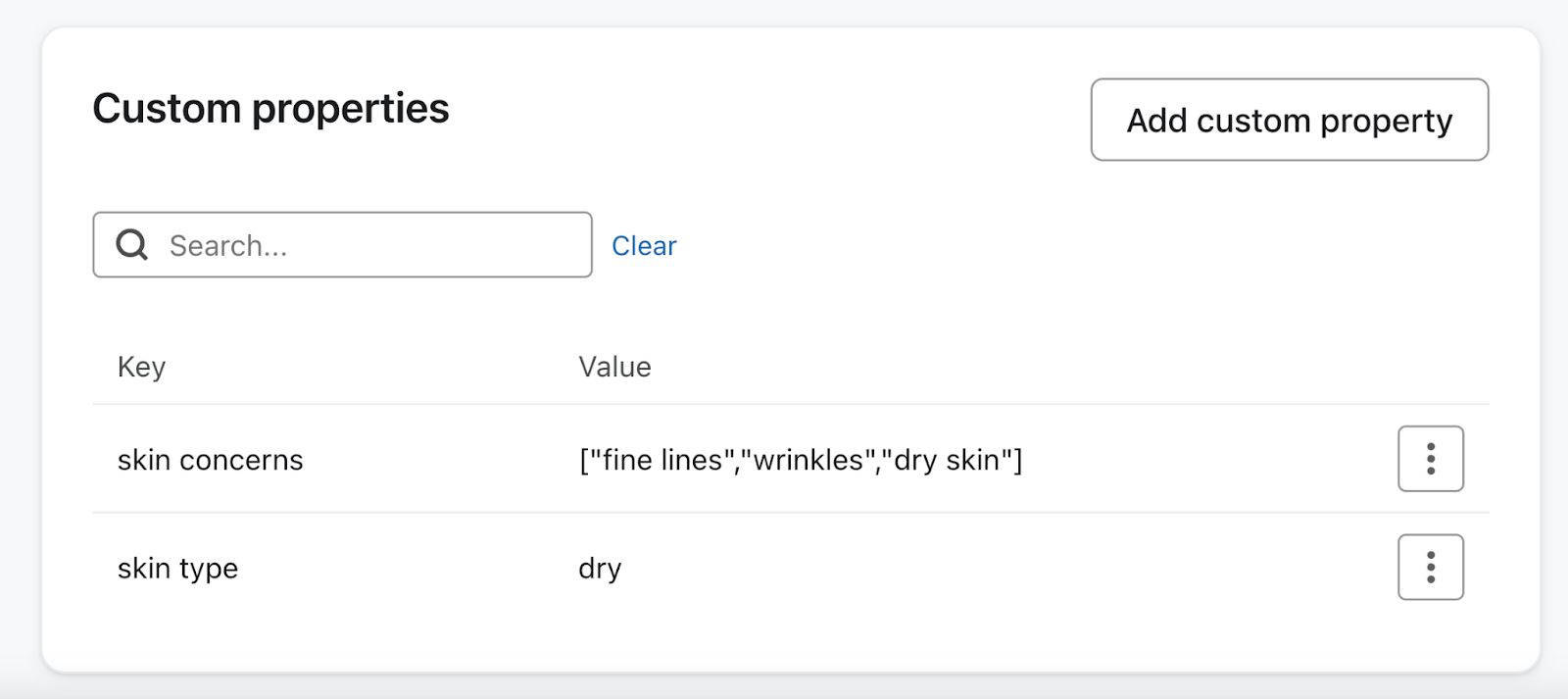Click the Key column header
1568x699 pixels.
point(141,367)
